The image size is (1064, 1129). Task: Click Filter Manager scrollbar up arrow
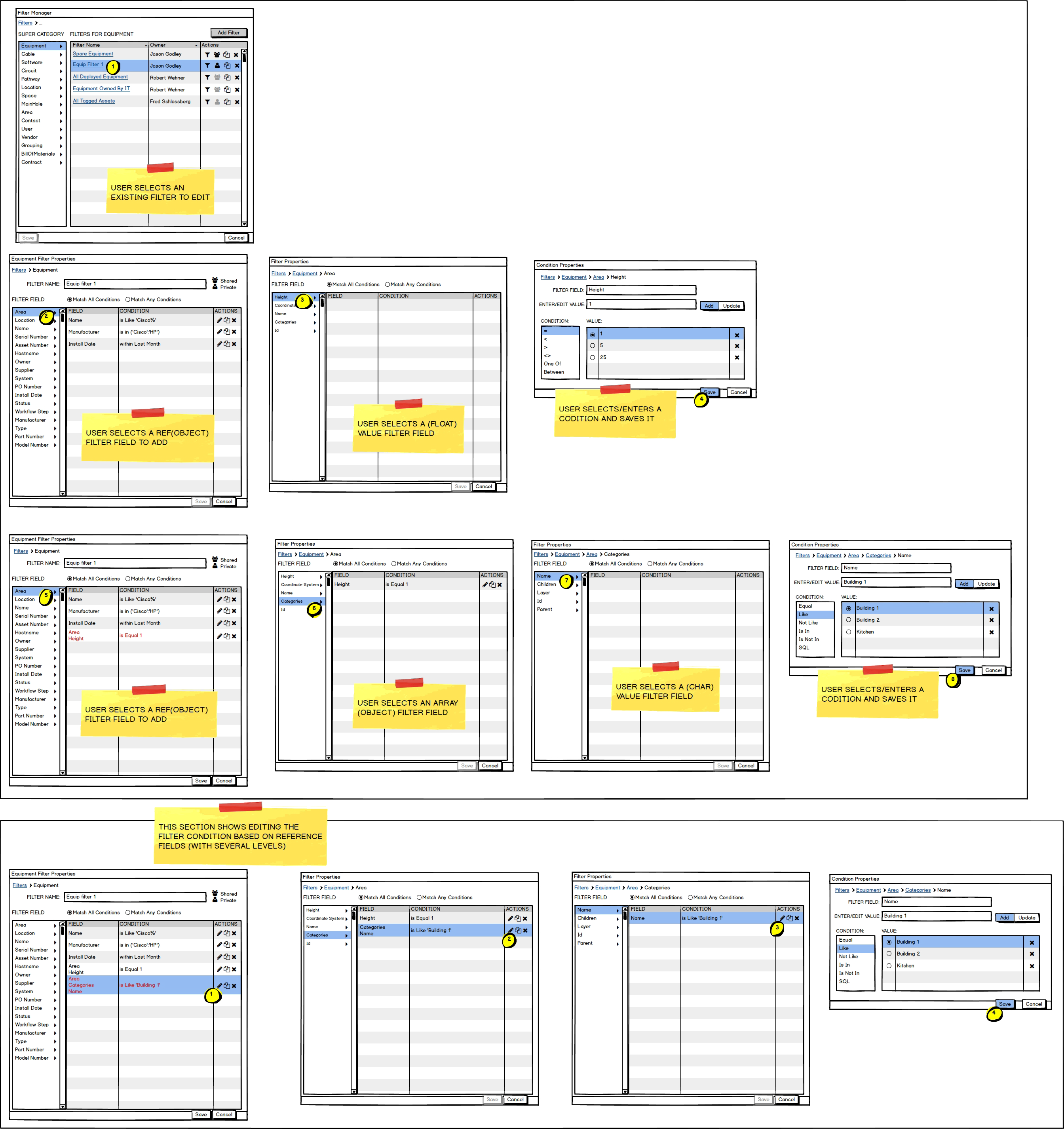pos(244,51)
